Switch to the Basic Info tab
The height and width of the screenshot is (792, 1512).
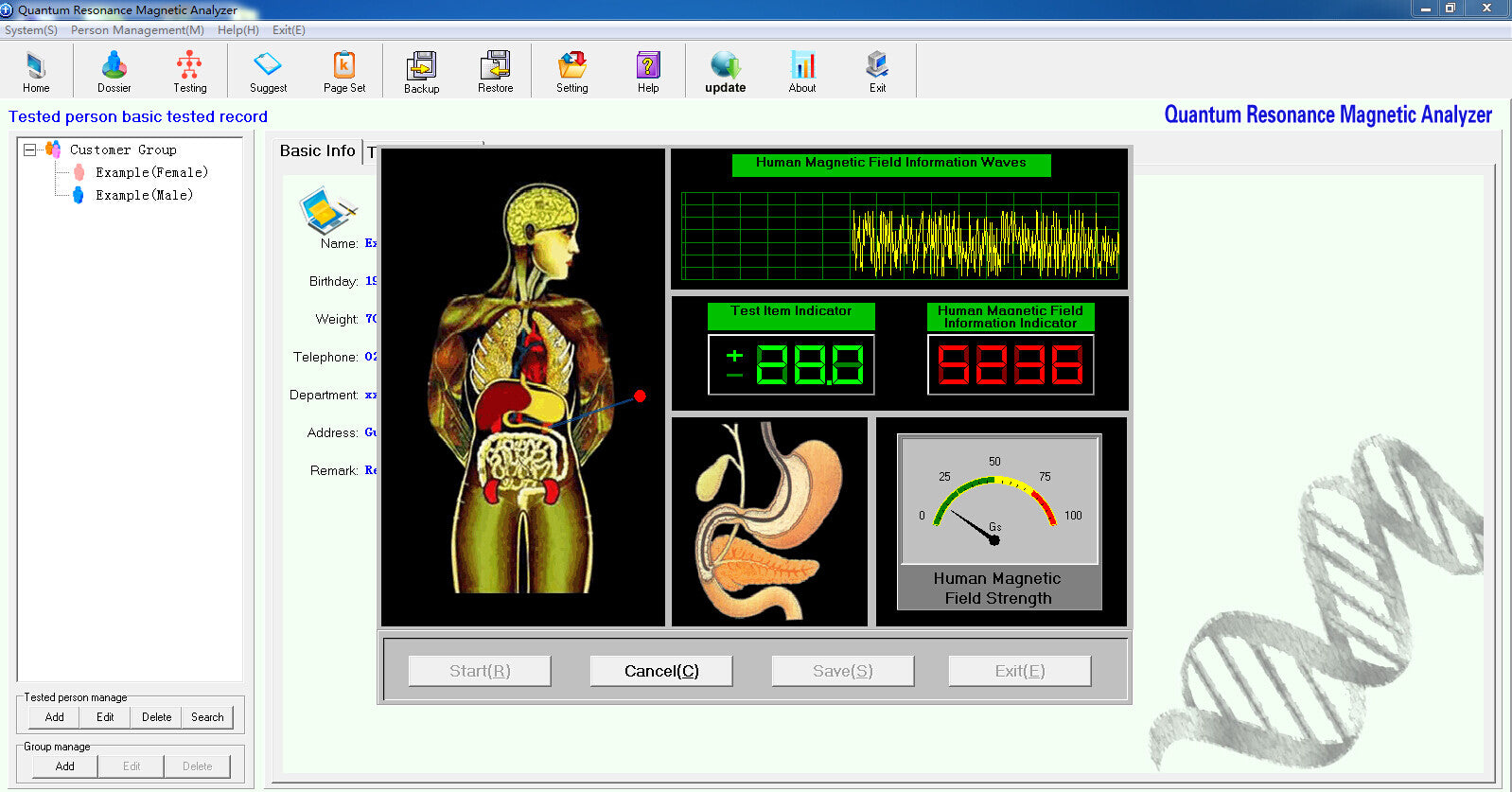pyautogui.click(x=317, y=150)
